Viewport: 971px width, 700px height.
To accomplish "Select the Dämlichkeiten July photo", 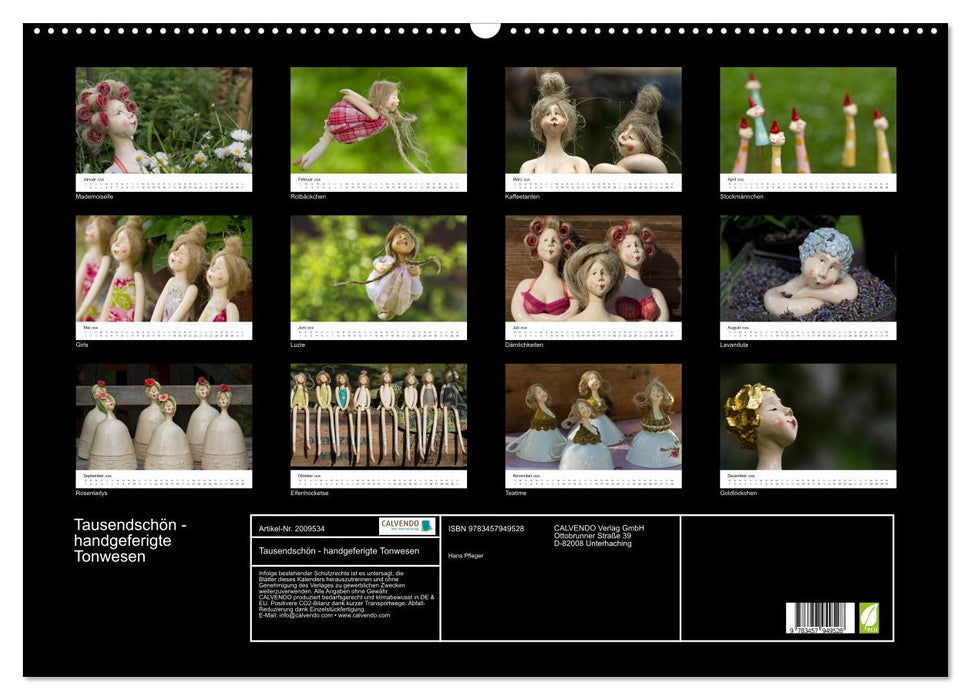I will click(593, 269).
